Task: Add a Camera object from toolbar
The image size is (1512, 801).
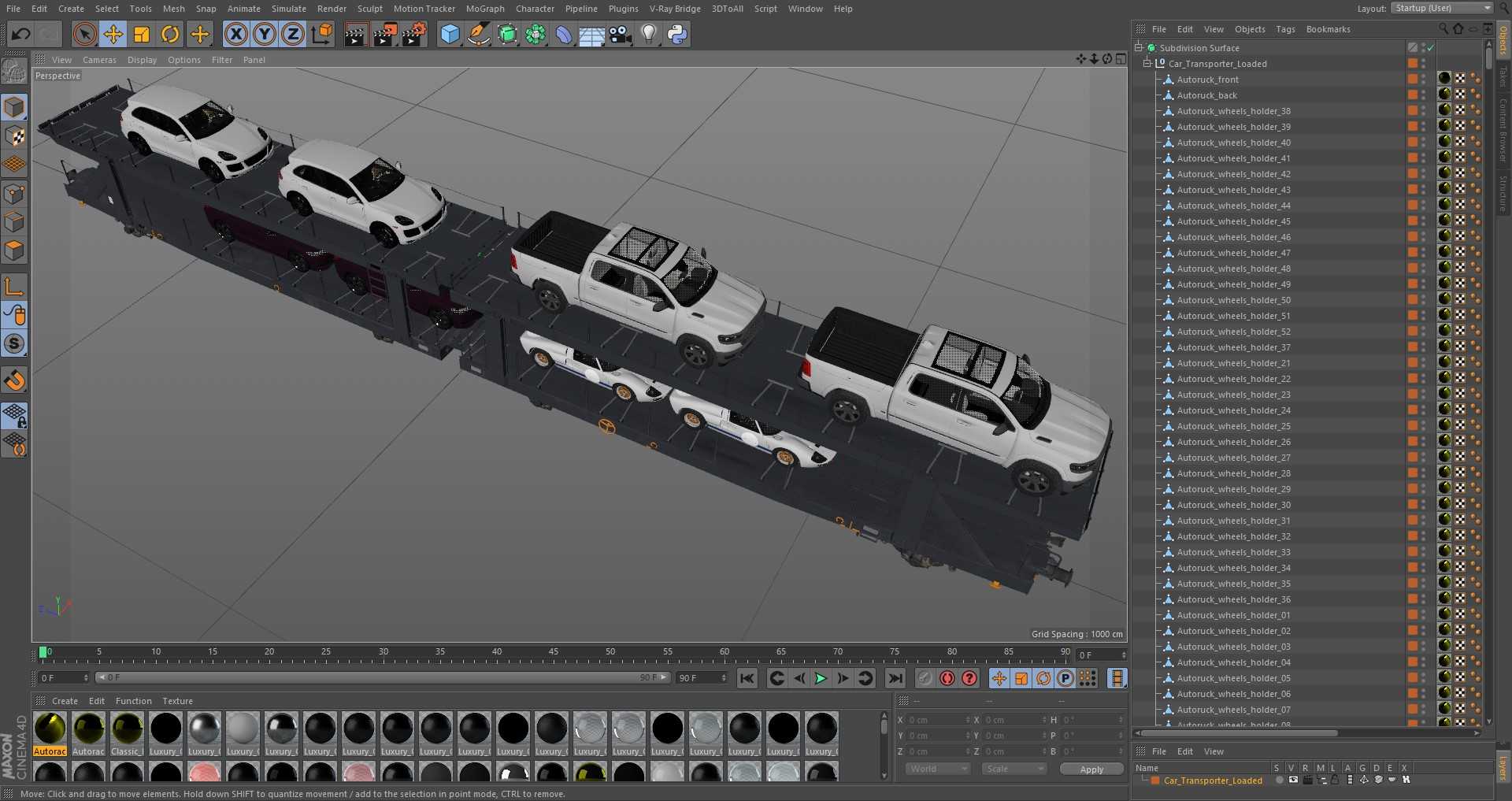Action: [621, 34]
